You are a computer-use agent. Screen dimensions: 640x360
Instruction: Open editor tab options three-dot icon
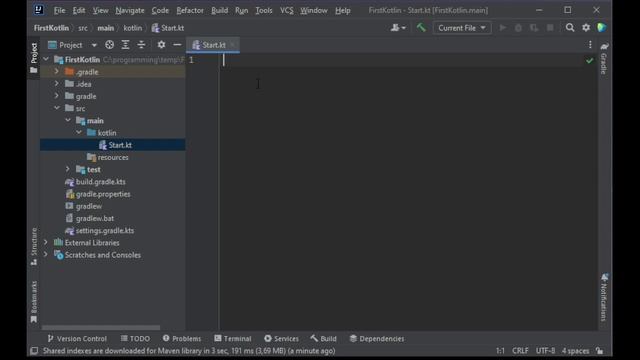[590, 45]
